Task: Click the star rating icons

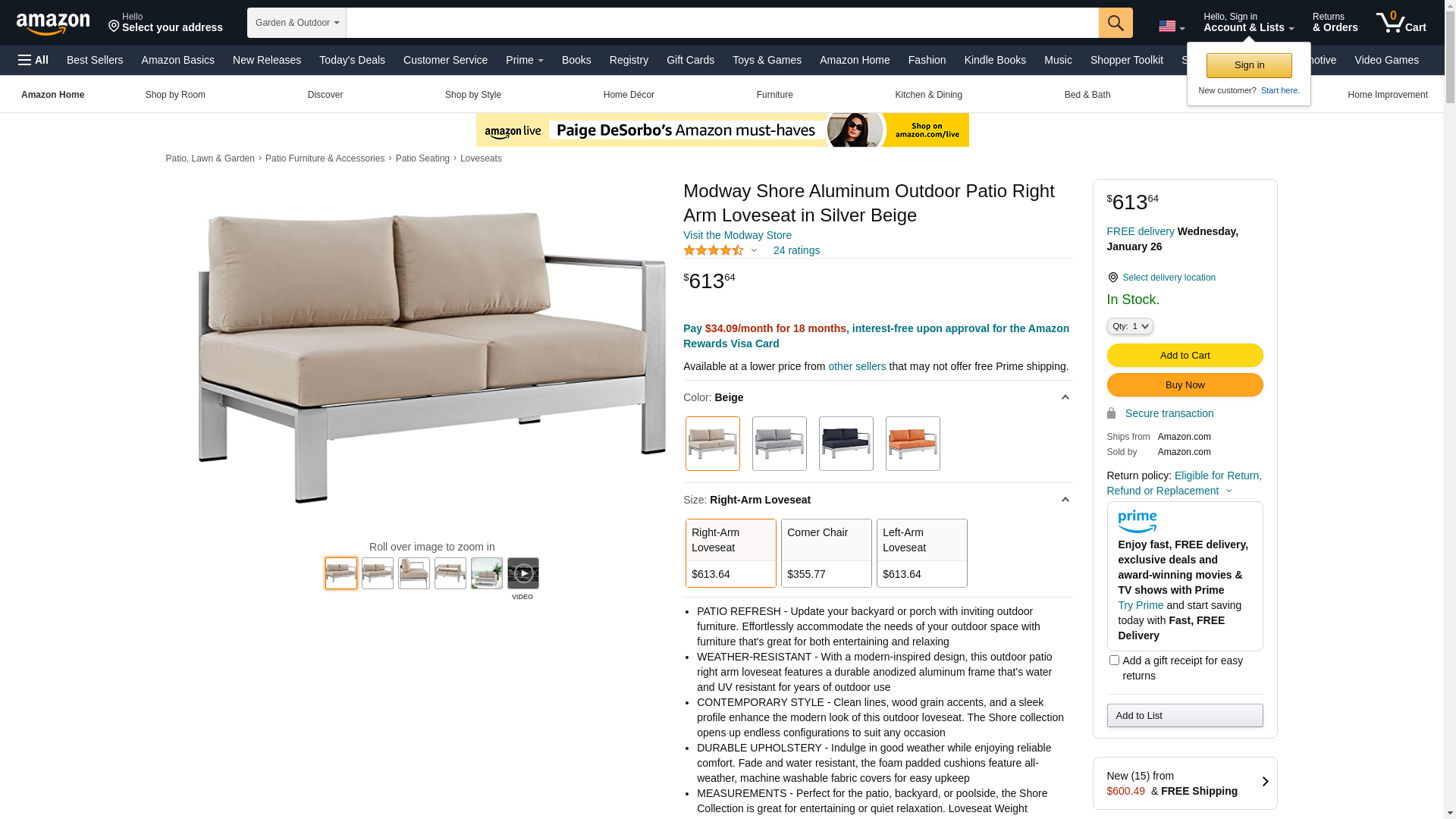Action: 714,250
